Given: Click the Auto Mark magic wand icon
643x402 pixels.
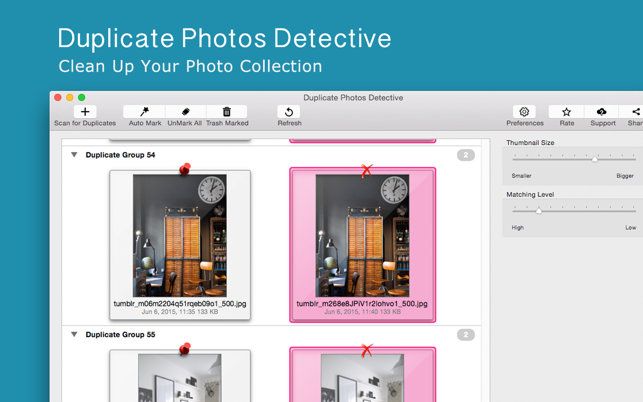Looking at the screenshot, I should click(x=144, y=112).
